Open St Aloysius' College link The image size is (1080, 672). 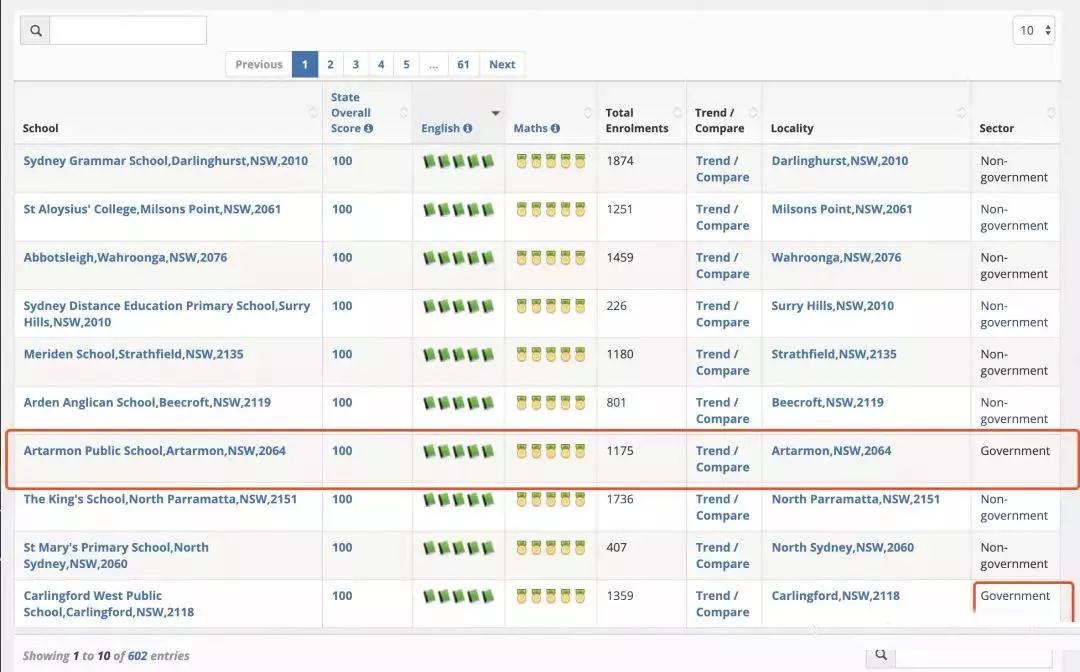tap(152, 209)
